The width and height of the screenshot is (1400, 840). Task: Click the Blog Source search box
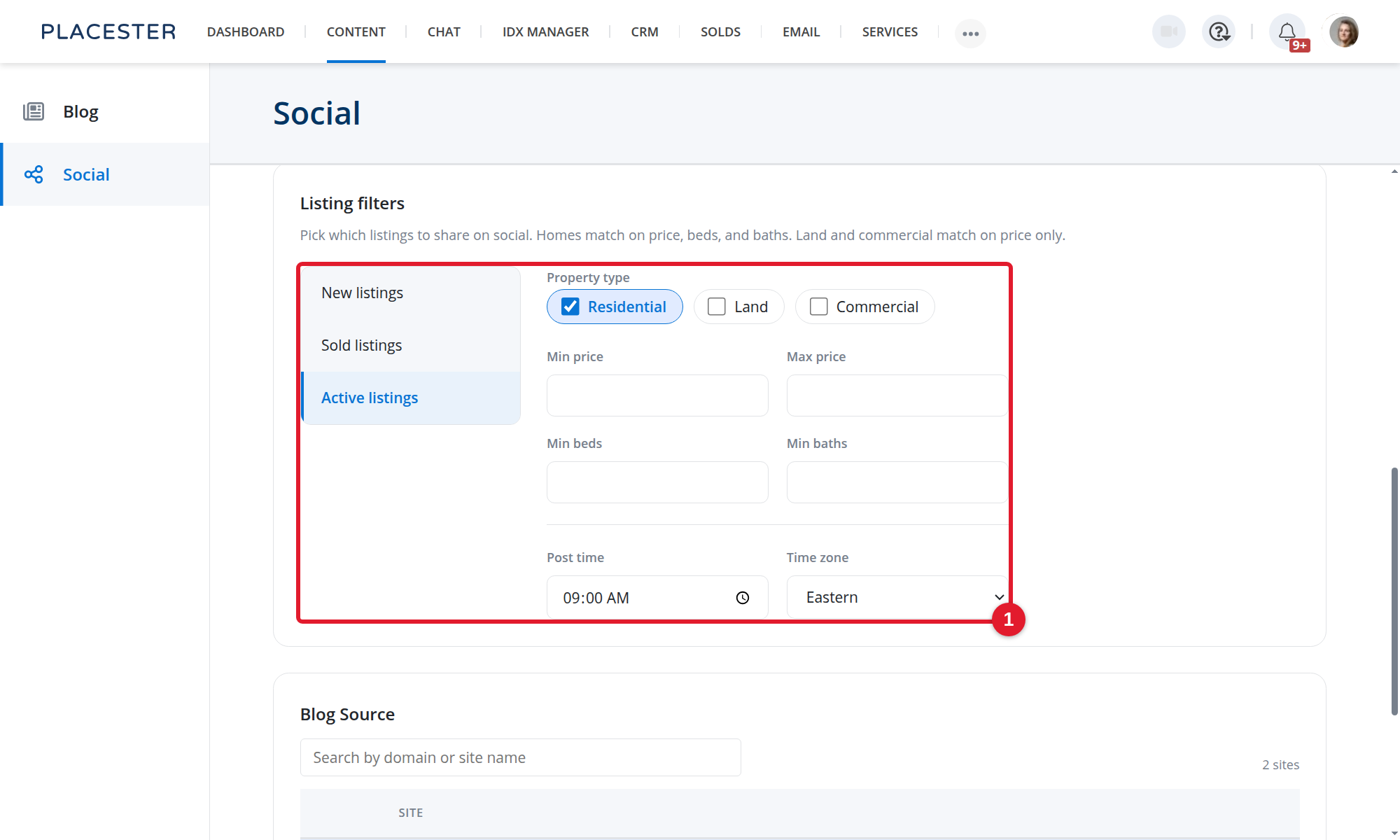click(x=520, y=757)
